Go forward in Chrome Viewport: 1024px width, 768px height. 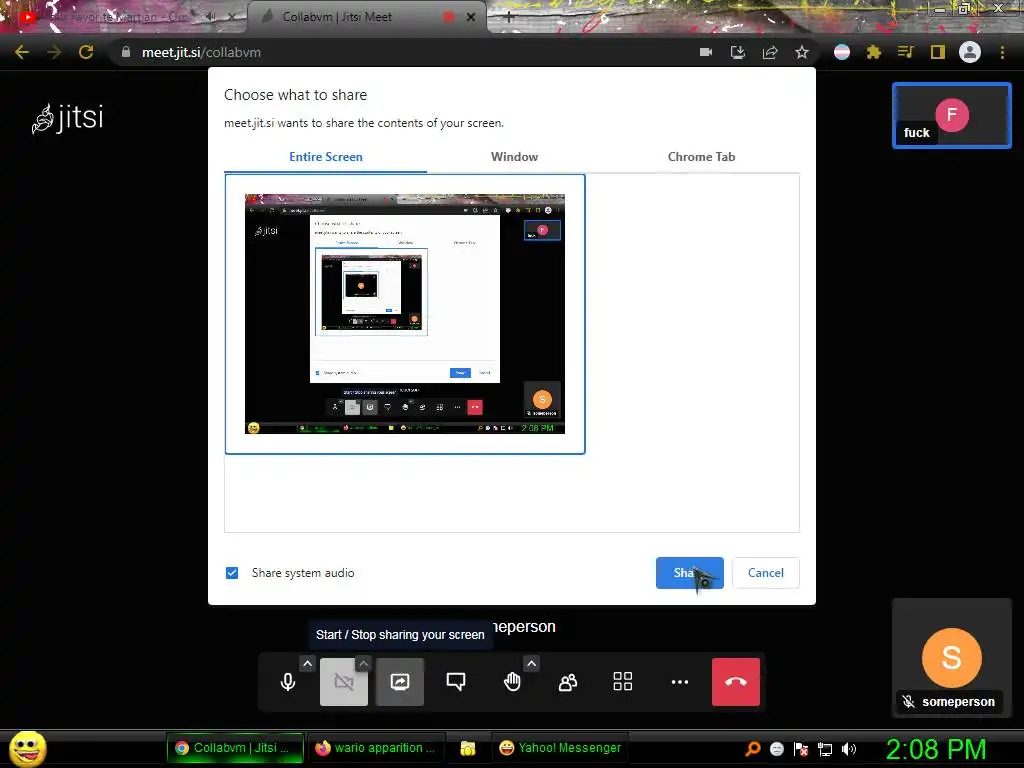point(54,52)
